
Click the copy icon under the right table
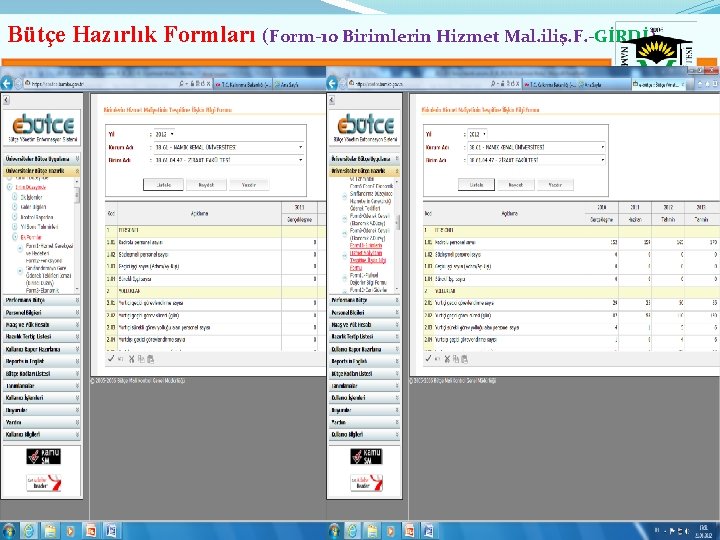(x=456, y=359)
